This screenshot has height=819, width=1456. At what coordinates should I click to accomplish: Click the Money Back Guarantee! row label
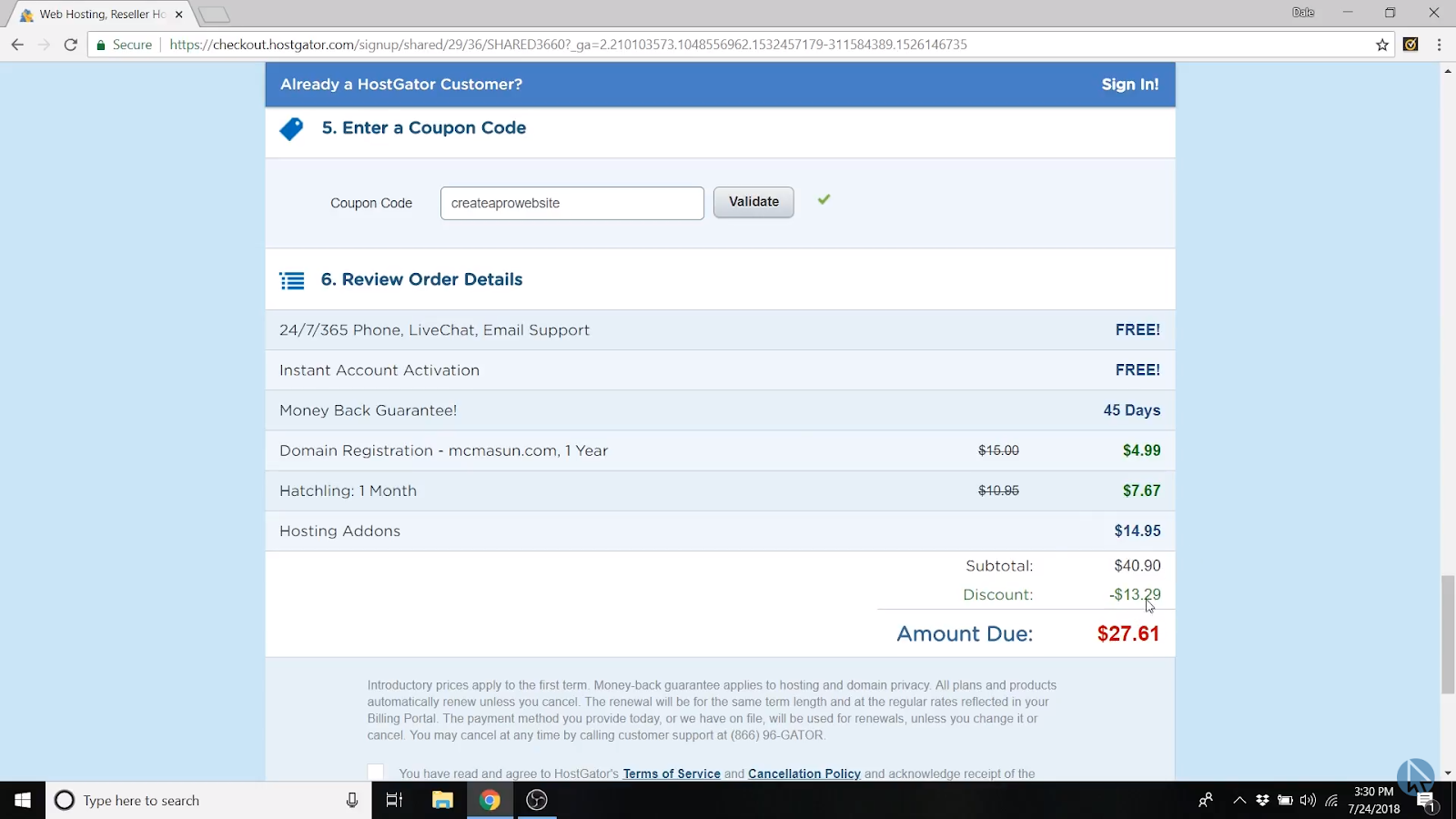368,410
